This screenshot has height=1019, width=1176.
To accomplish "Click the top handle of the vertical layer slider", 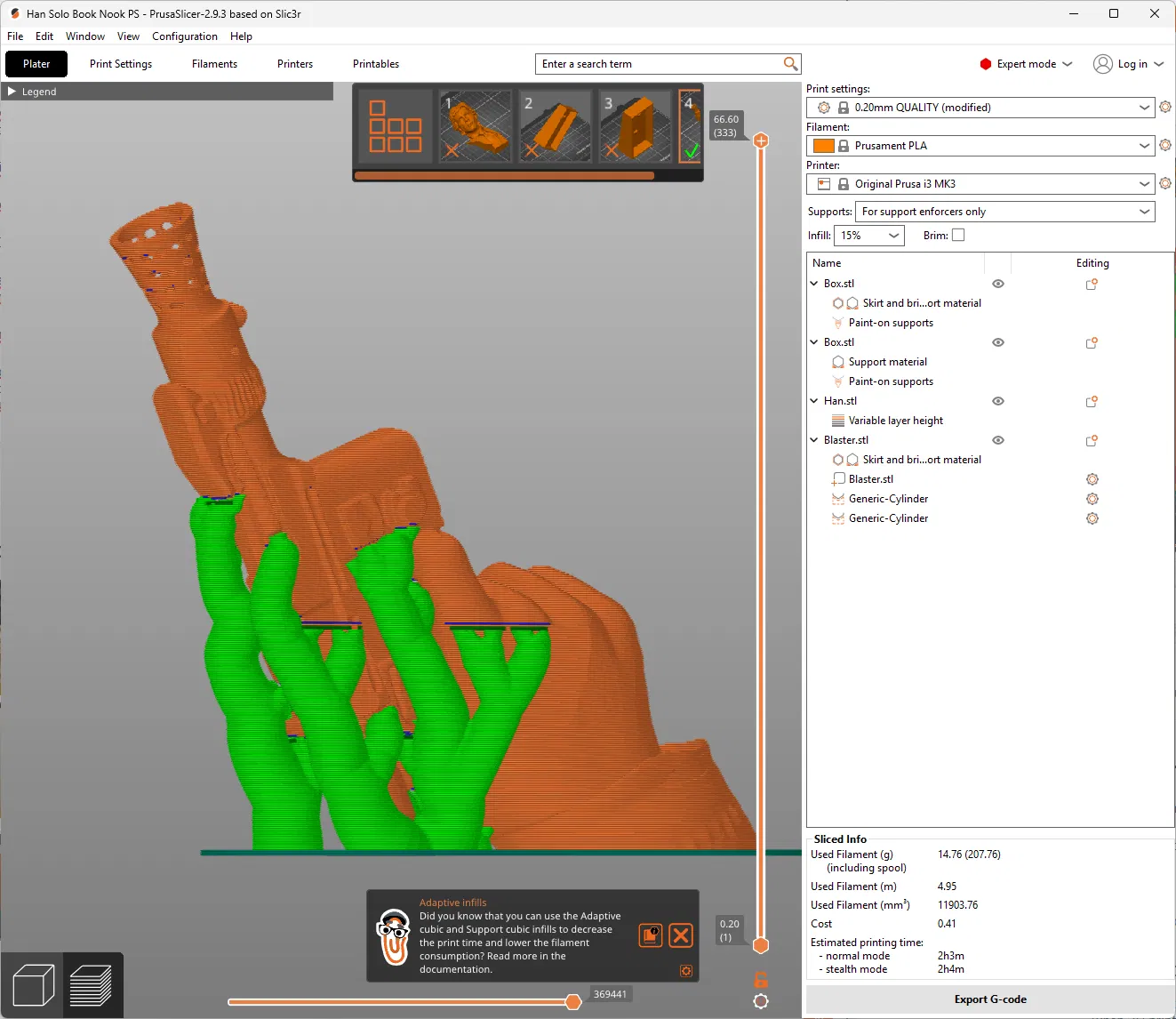I will [761, 140].
